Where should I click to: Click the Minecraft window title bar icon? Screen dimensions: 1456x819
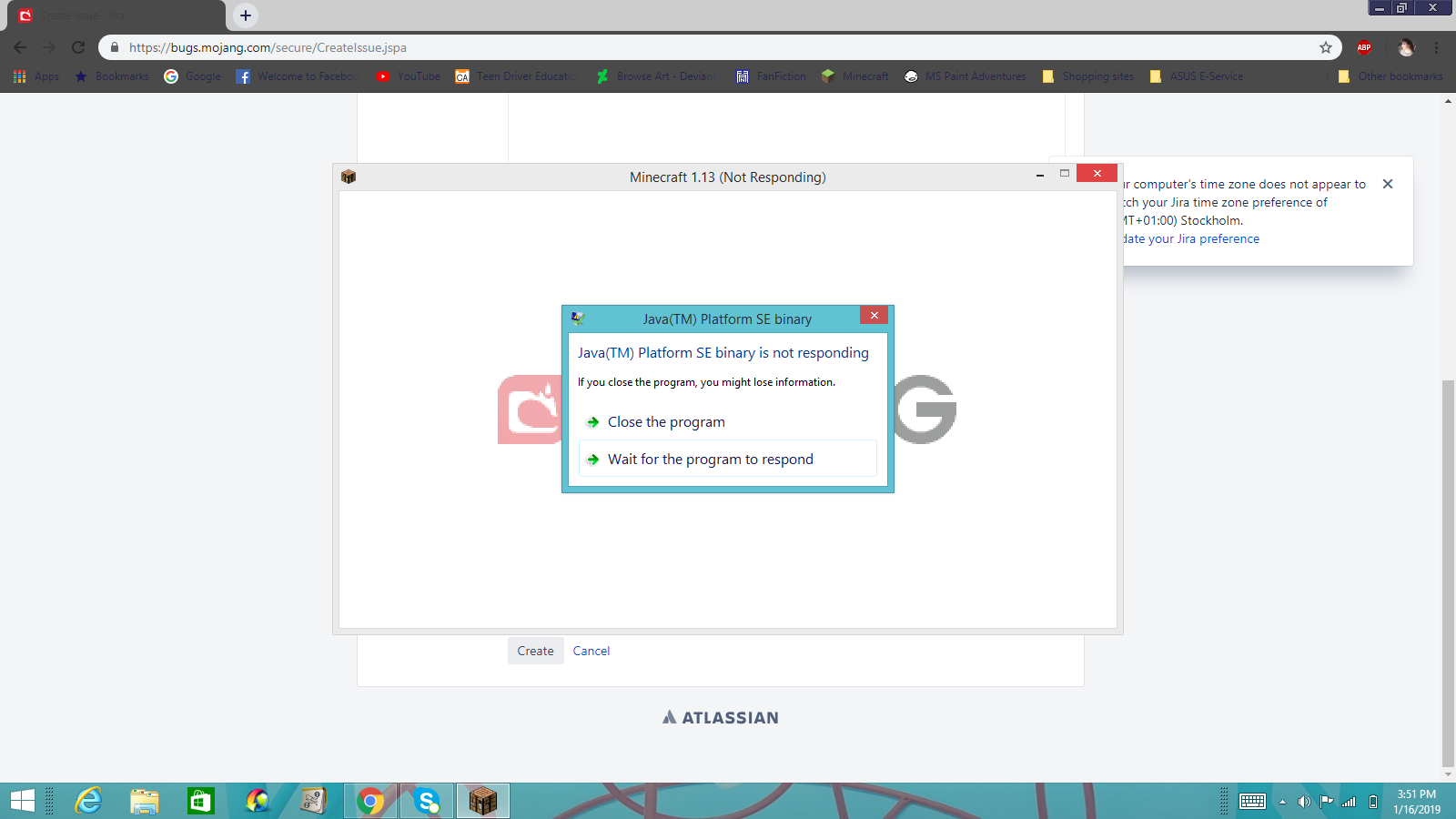(x=348, y=177)
